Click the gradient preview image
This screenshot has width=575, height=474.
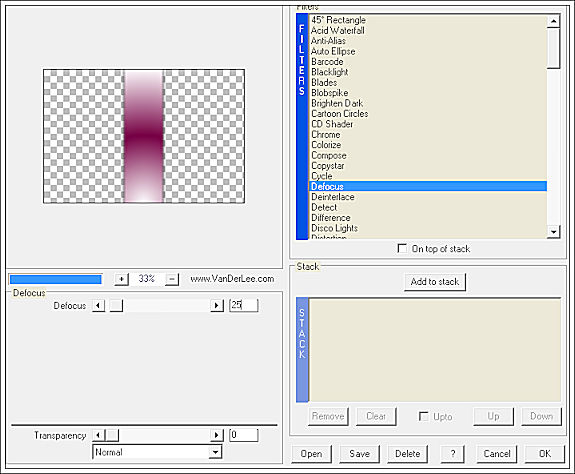144,136
